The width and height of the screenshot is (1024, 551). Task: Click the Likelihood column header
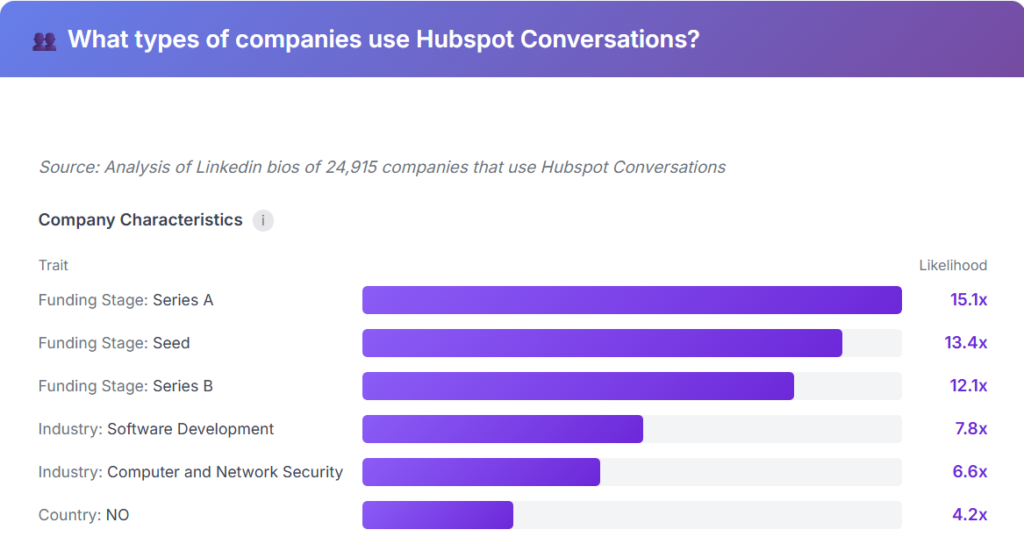(x=953, y=265)
